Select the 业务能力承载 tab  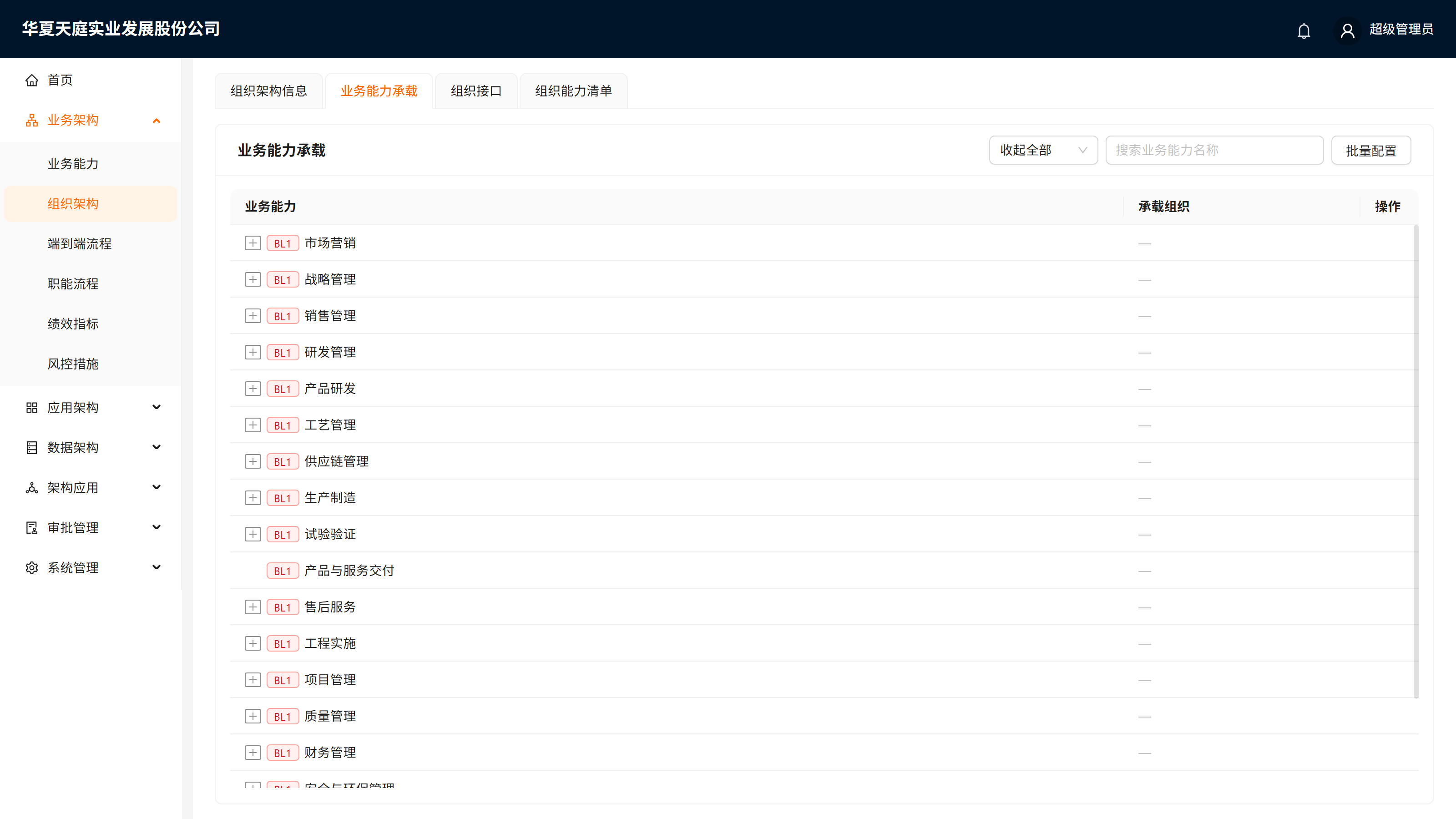(x=379, y=91)
